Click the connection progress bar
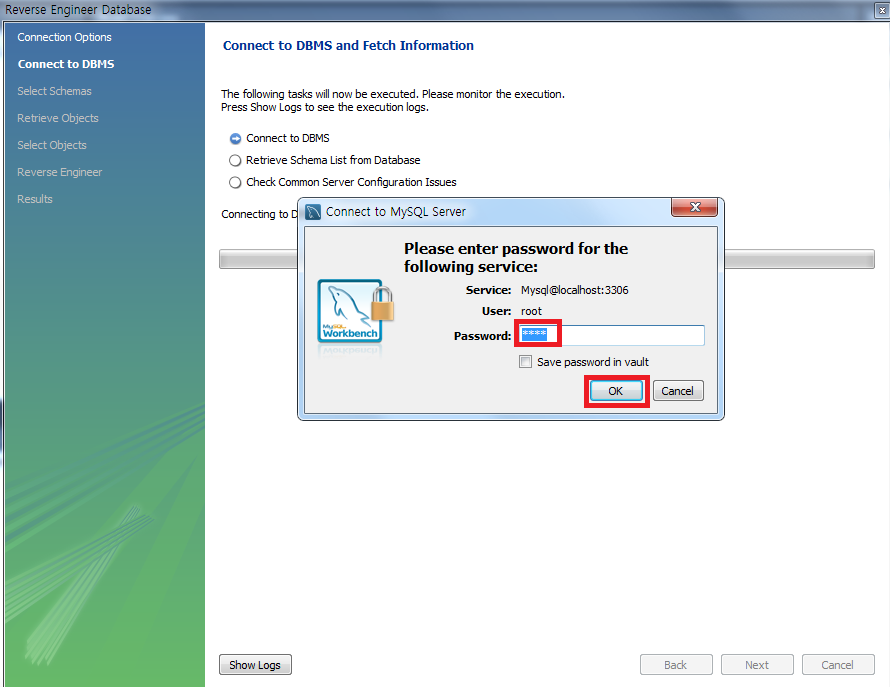Viewport: 893px width, 687px height. (x=547, y=259)
